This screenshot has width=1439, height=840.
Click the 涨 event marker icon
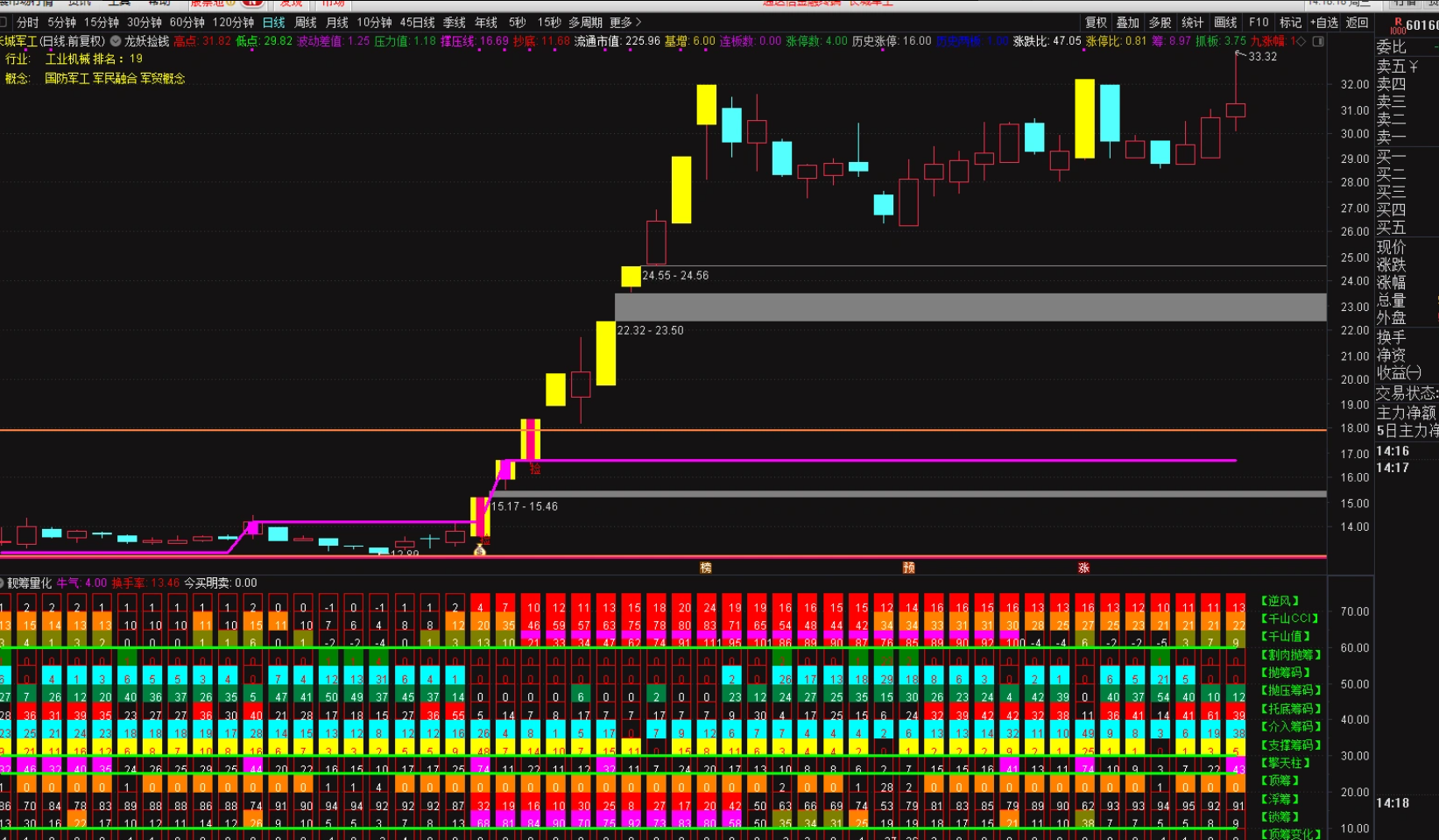1083,568
